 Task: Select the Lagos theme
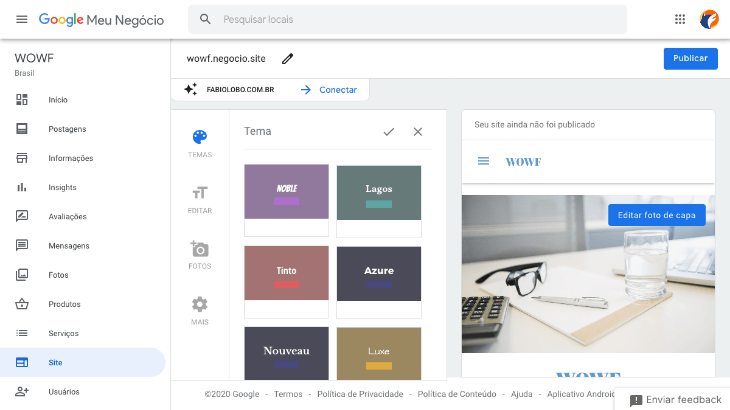coord(379,201)
